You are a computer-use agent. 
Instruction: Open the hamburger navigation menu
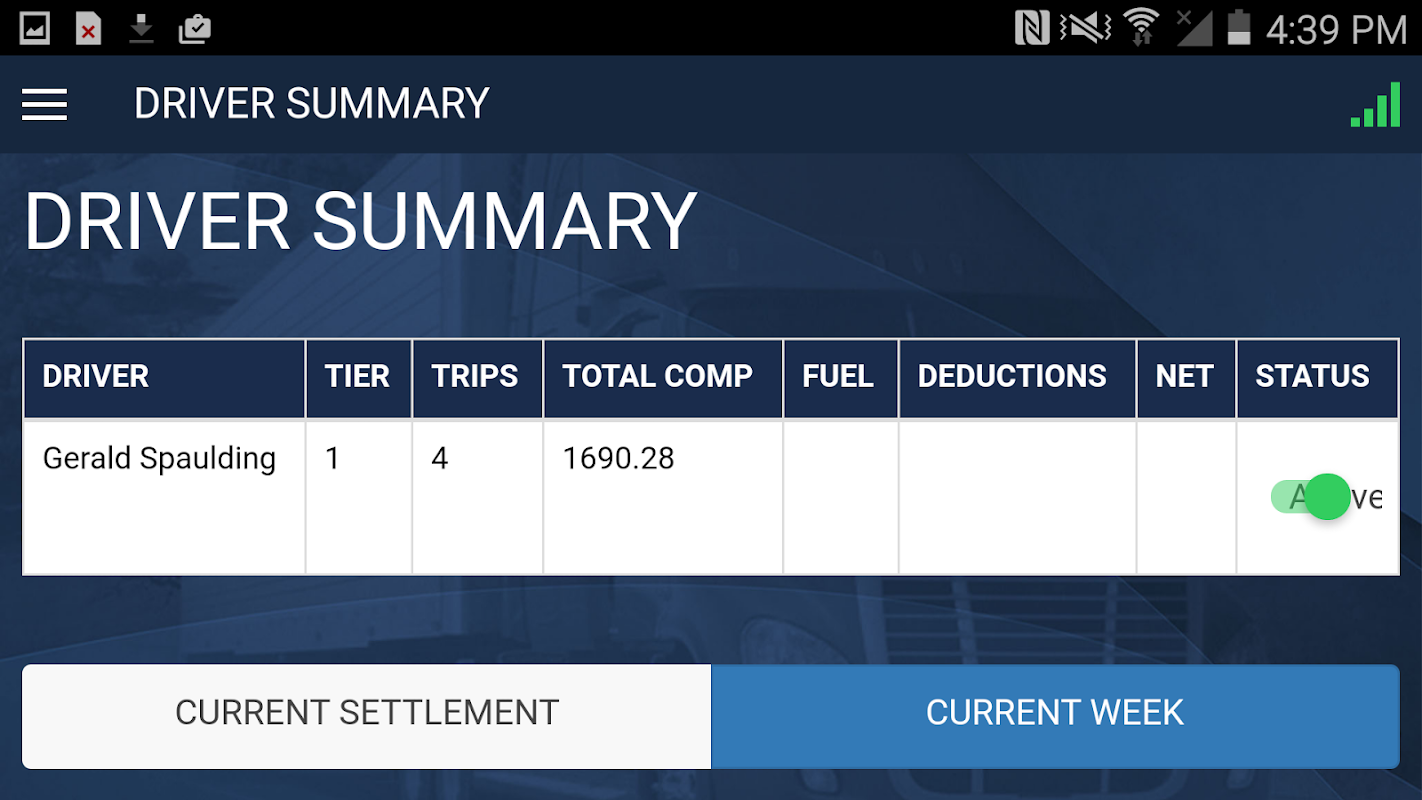click(45, 104)
